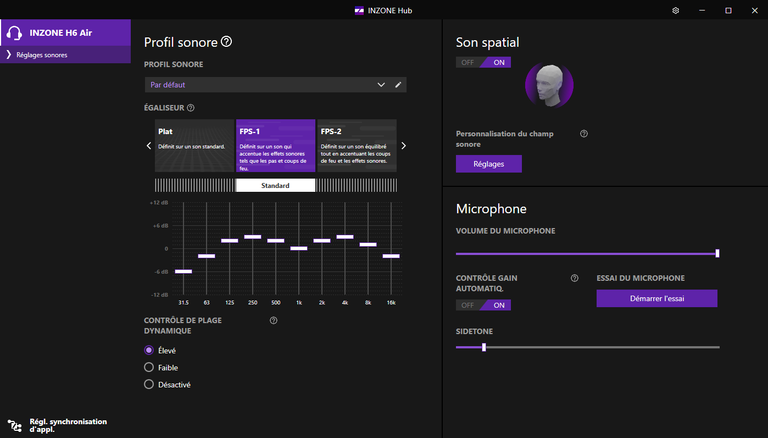Click the PROFIL SONORE label
Viewport: 768px width, 438px height.
coord(173,65)
